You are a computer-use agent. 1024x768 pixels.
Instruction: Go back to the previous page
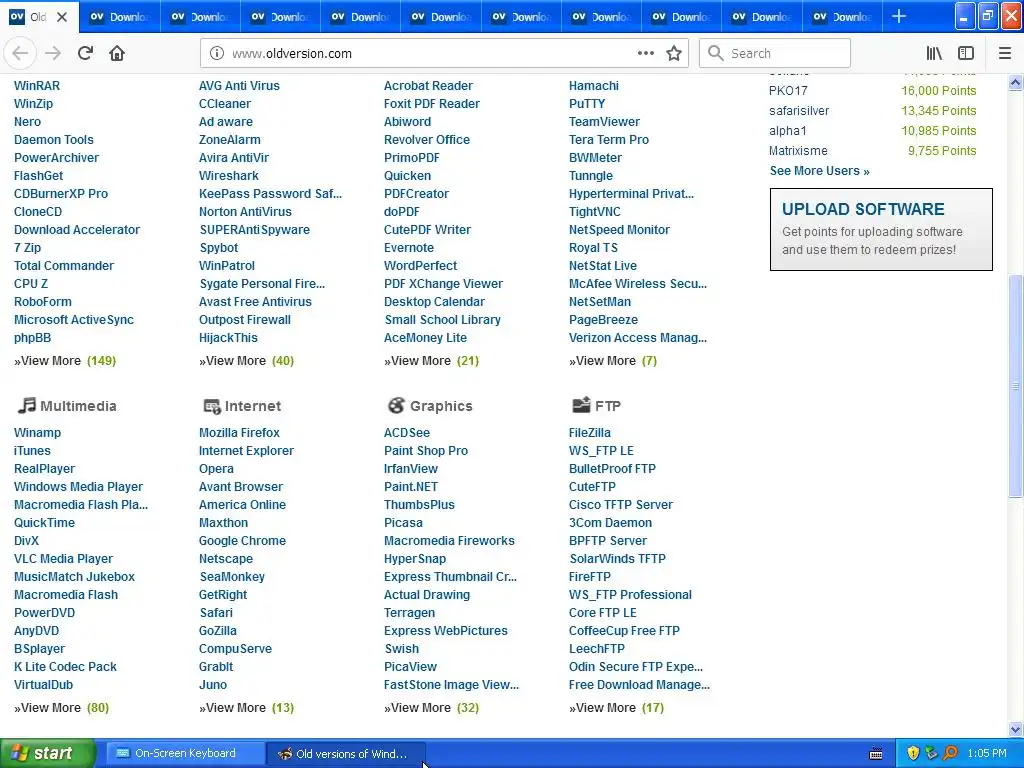pos(20,54)
